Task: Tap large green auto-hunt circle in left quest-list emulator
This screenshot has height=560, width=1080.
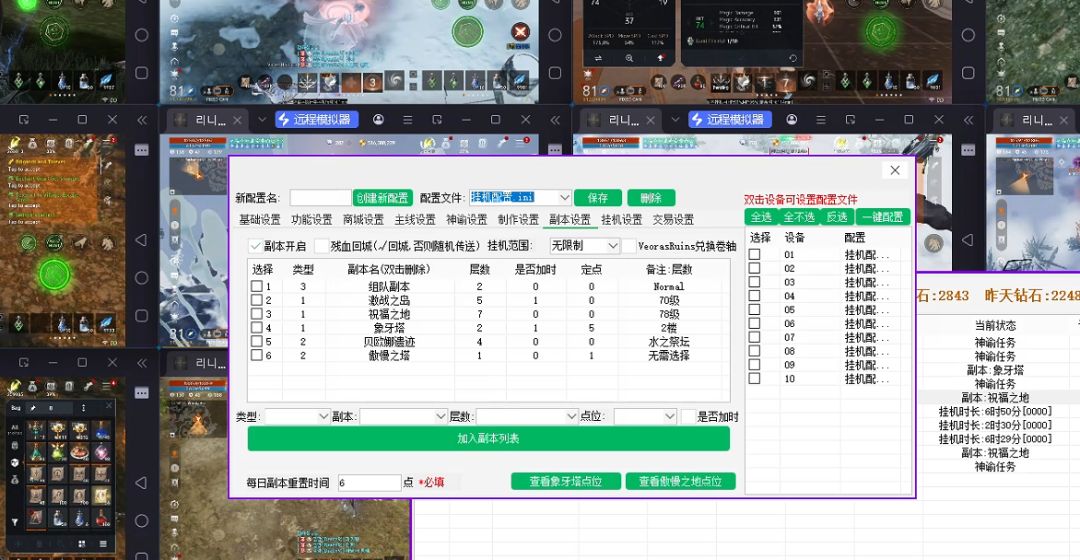Action: pyautogui.click(x=54, y=275)
